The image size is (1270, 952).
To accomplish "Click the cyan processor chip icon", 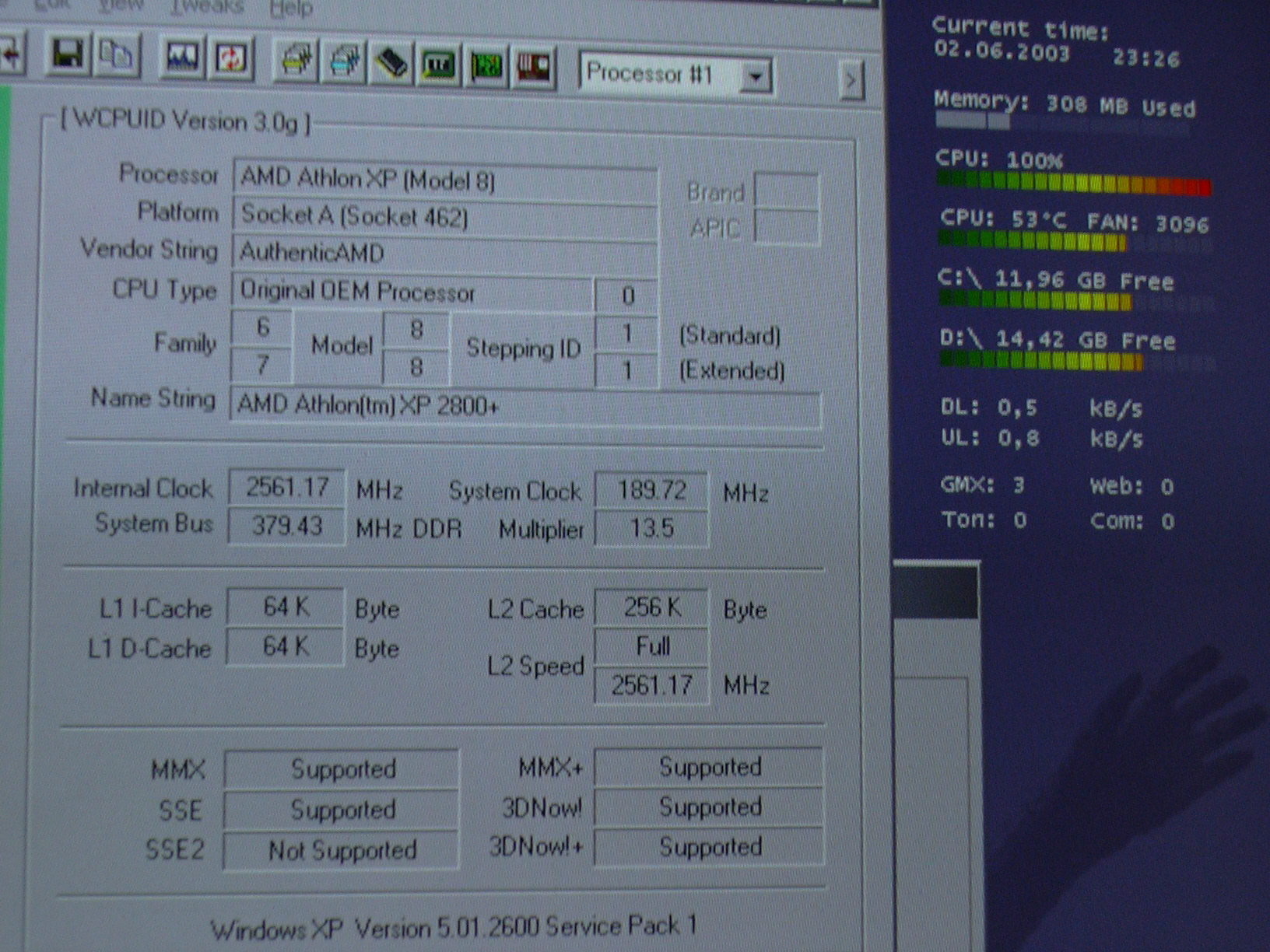I will point(345,61).
